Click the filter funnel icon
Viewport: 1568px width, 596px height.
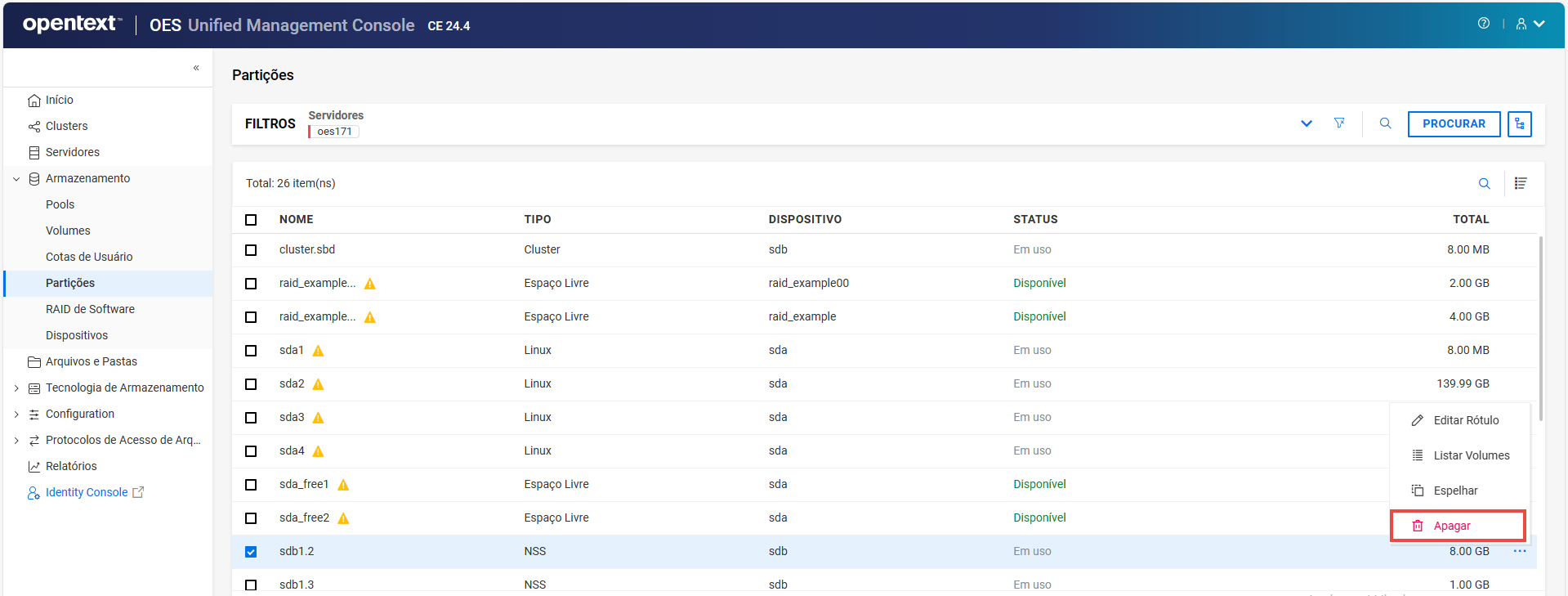1339,123
